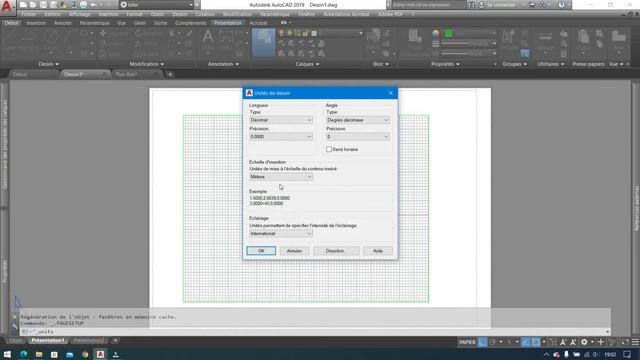Switch to the Présentation1 layout tab
Image resolution: width=640 pixels, height=360 pixels.
(48, 340)
